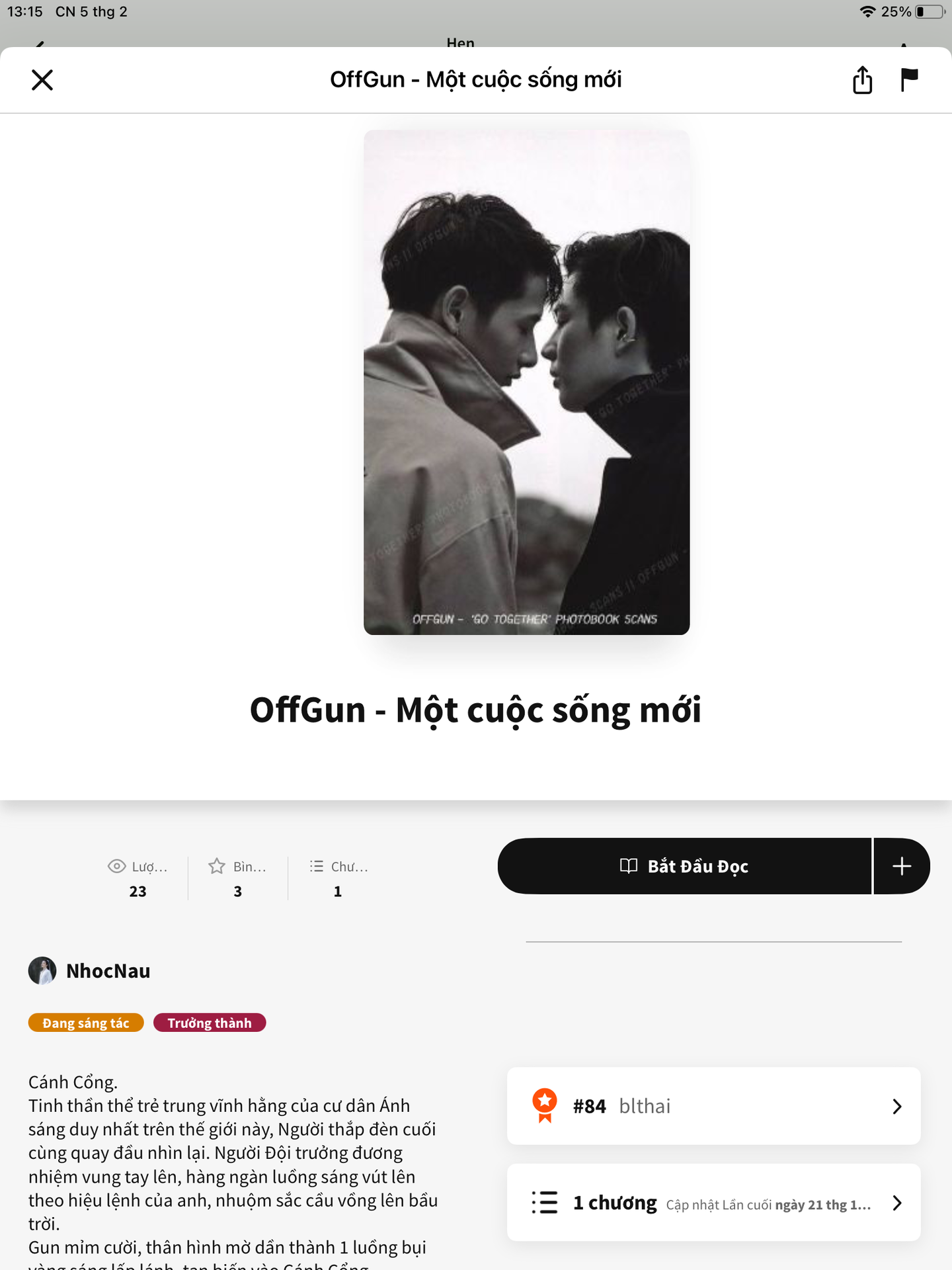Add story to library with plus
Viewport: 952px width, 1270px height.
902,866
